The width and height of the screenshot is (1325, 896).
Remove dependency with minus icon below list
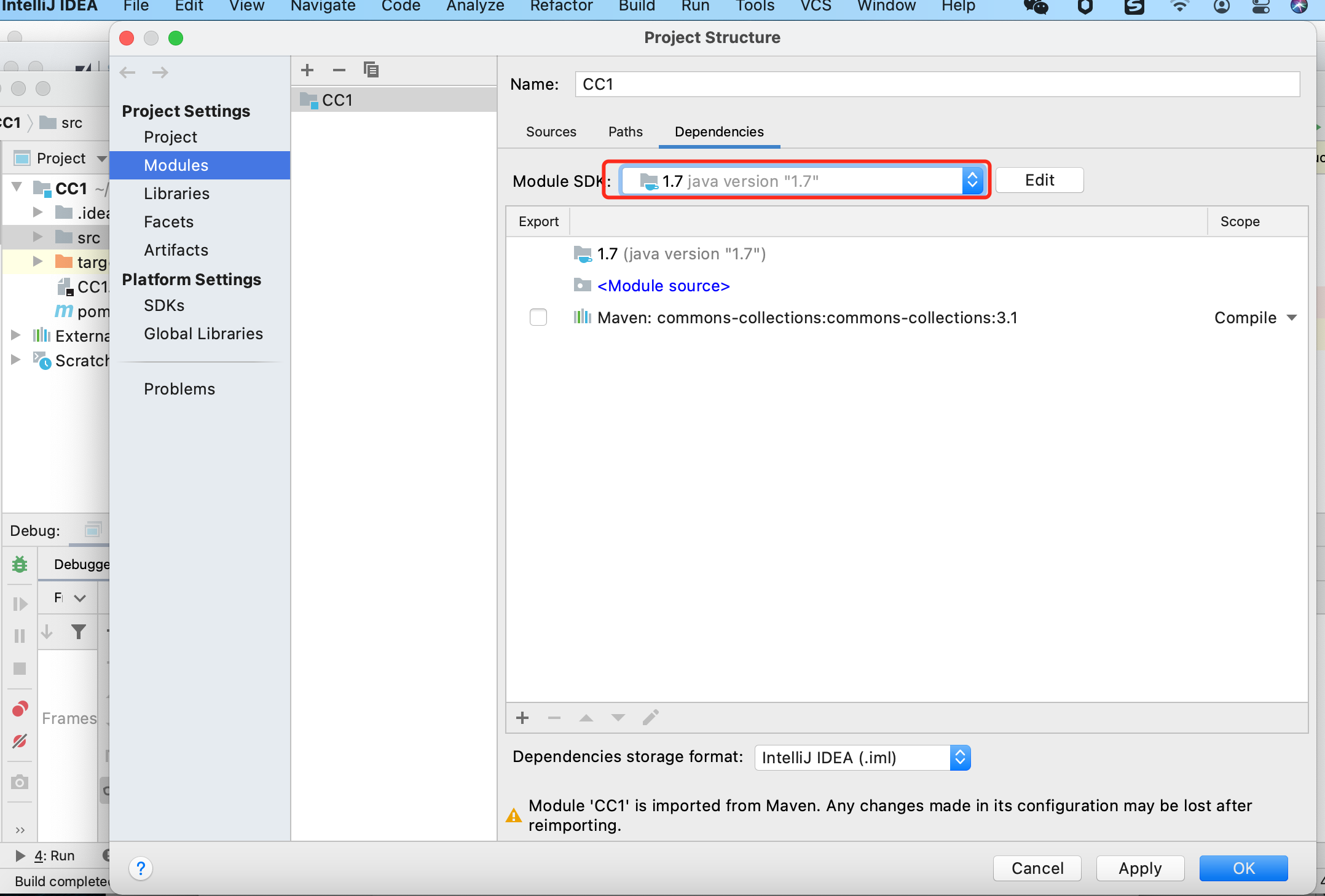(x=554, y=718)
